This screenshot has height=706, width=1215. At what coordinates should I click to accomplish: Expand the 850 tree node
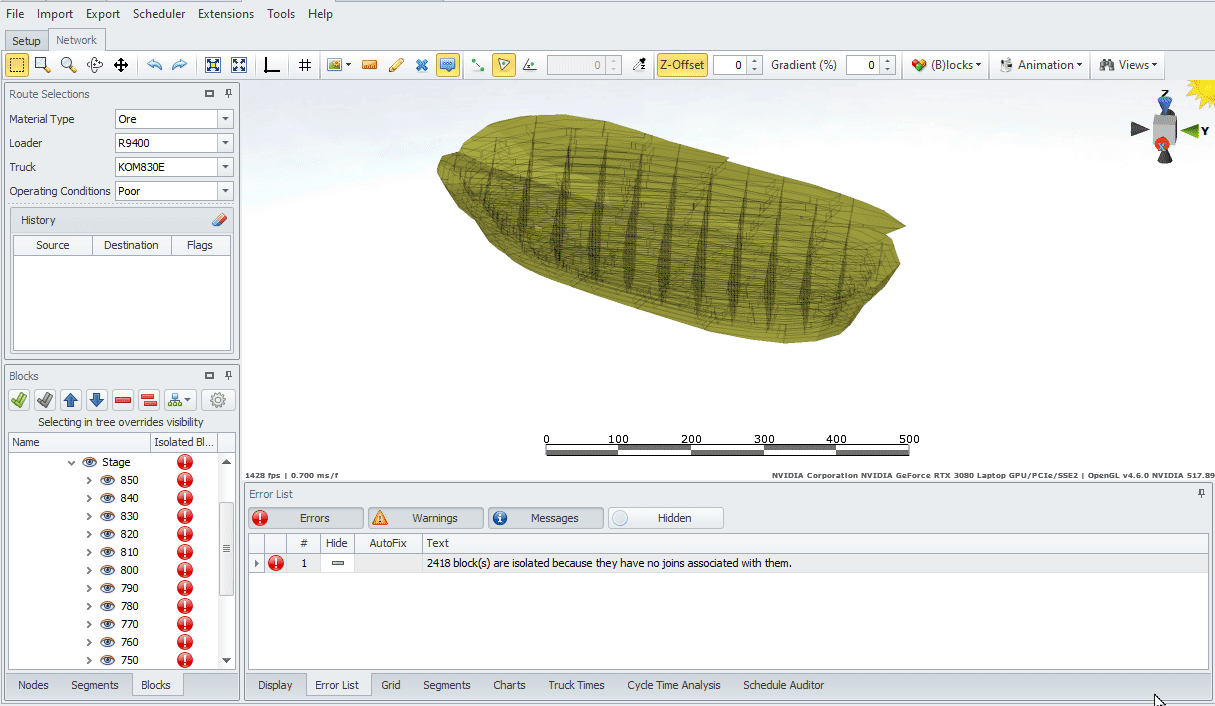[89, 480]
